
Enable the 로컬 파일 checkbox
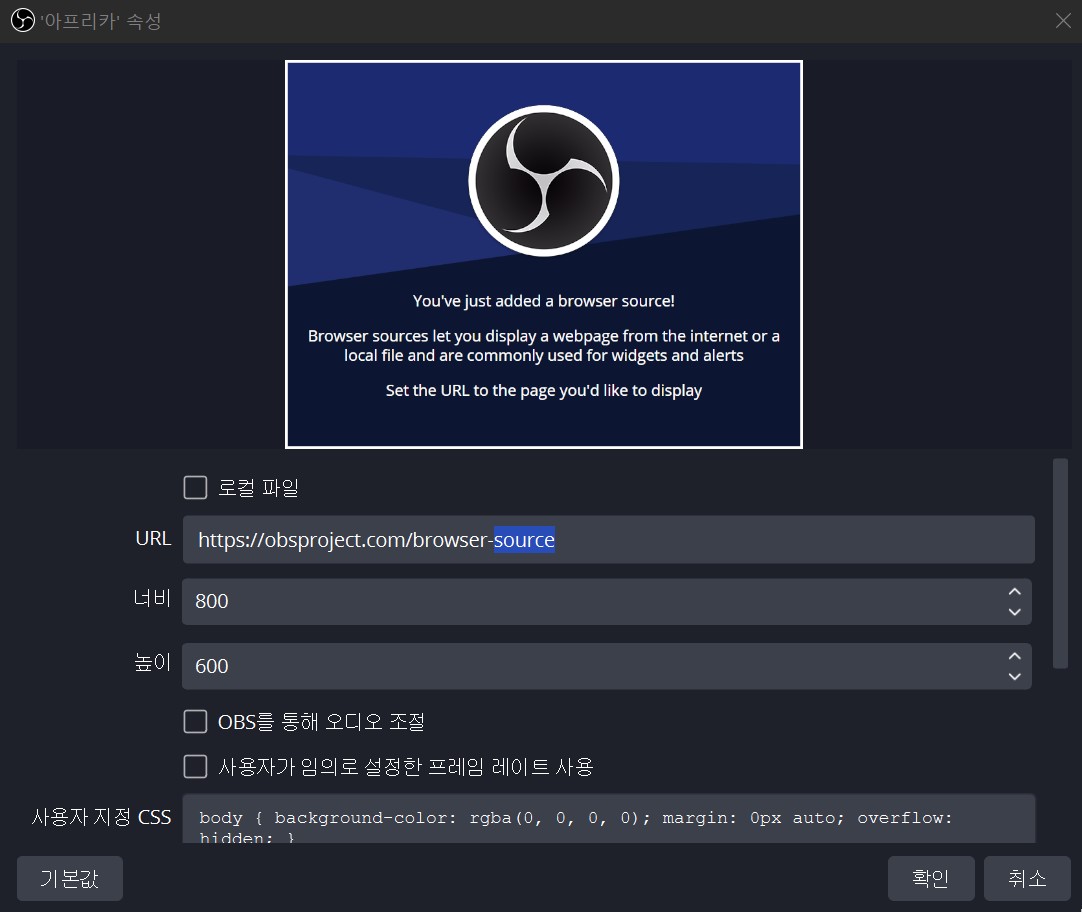[195, 487]
